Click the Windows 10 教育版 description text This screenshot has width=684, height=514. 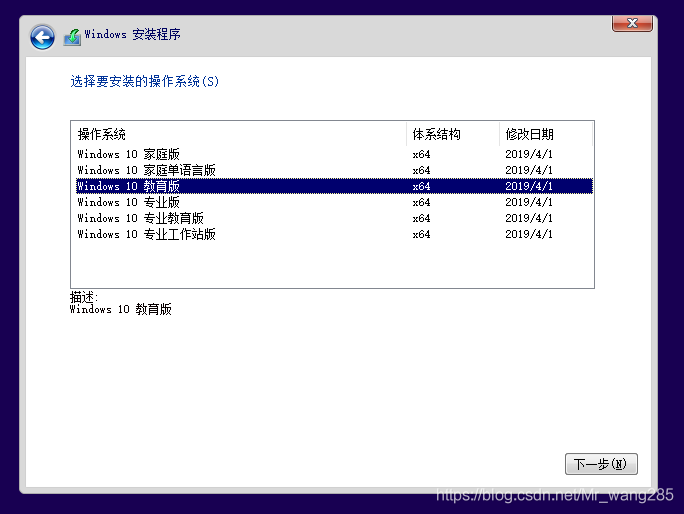pos(120,309)
